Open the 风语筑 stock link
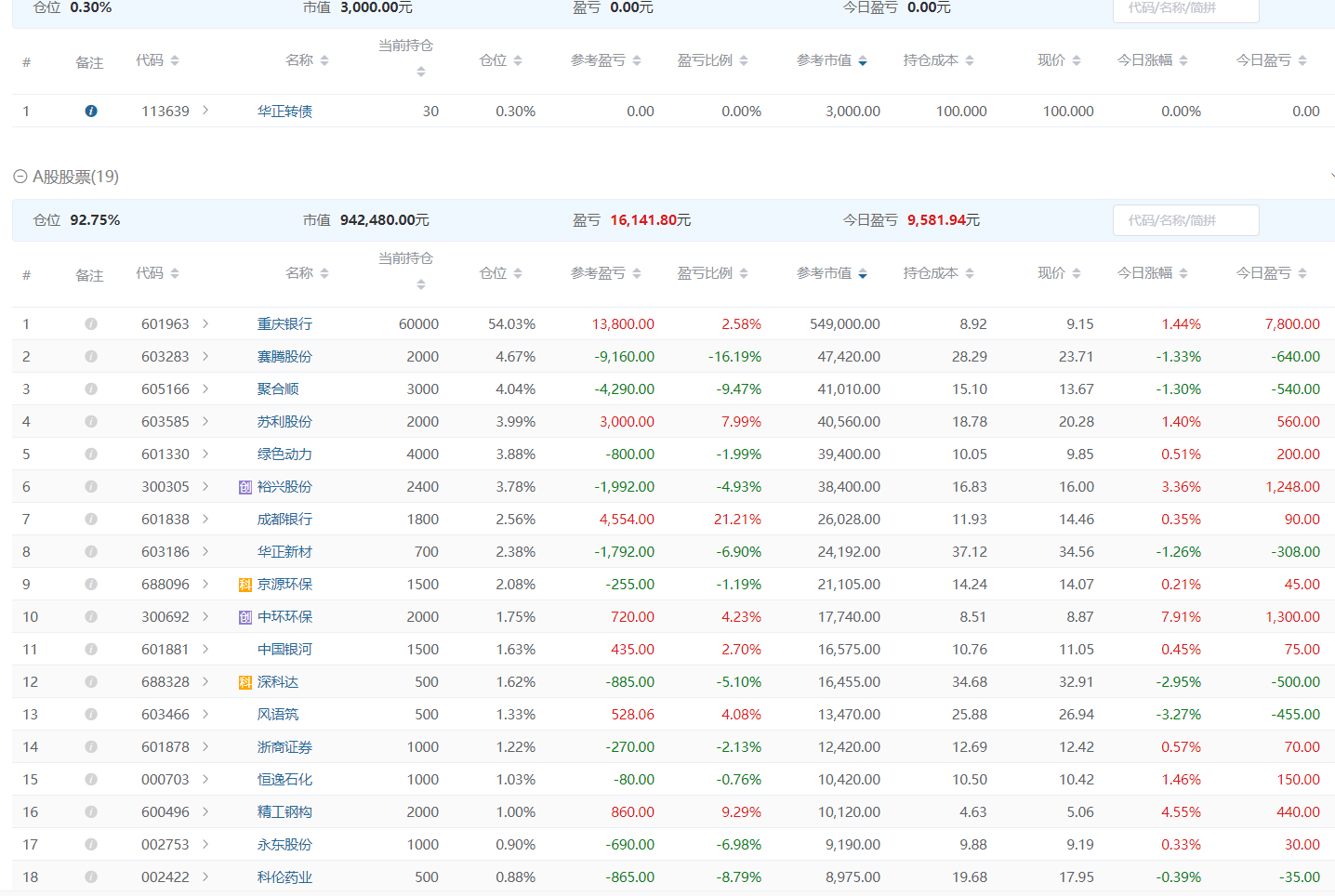 coord(278,714)
